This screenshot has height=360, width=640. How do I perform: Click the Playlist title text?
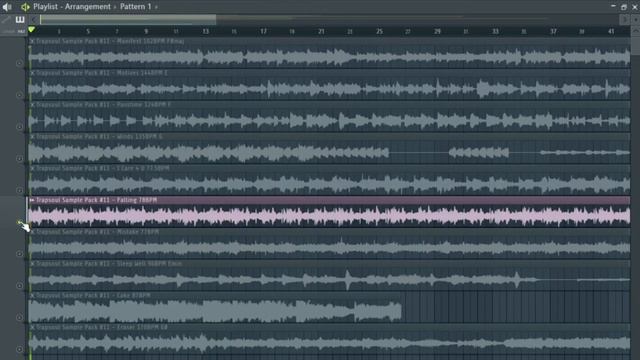pyautogui.click(x=45, y=7)
